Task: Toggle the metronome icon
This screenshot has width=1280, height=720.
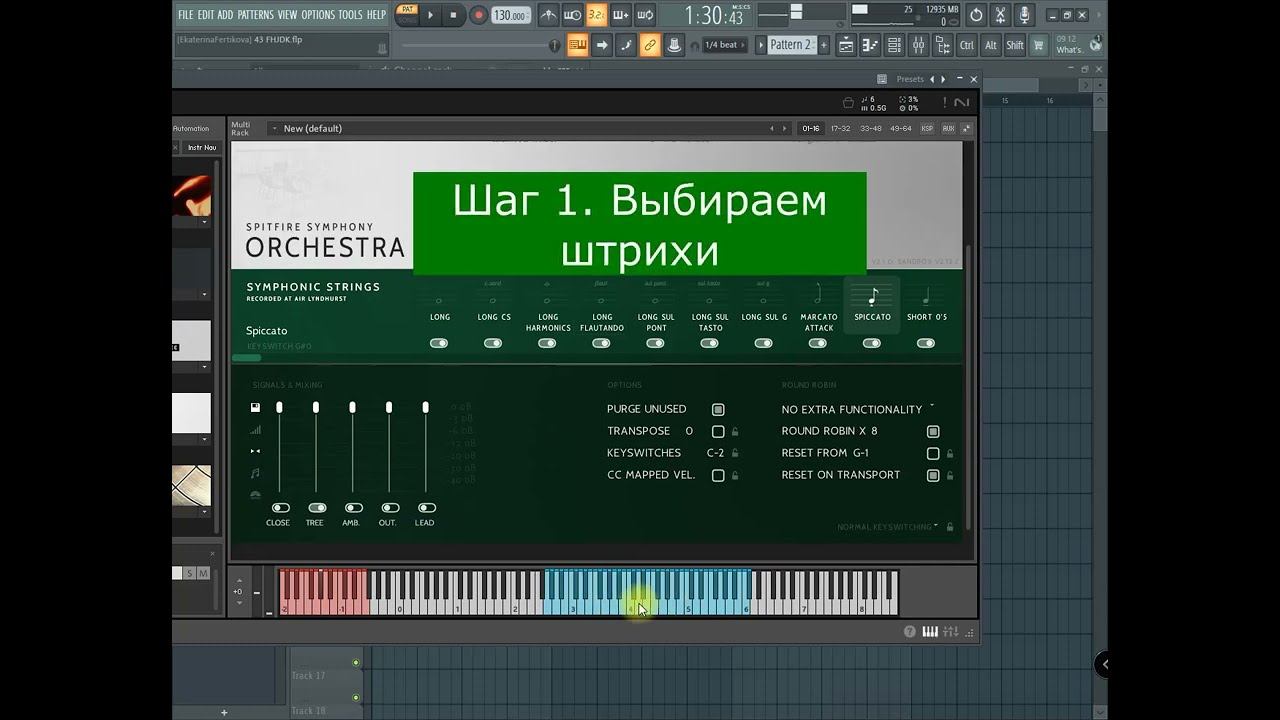Action: coord(549,15)
